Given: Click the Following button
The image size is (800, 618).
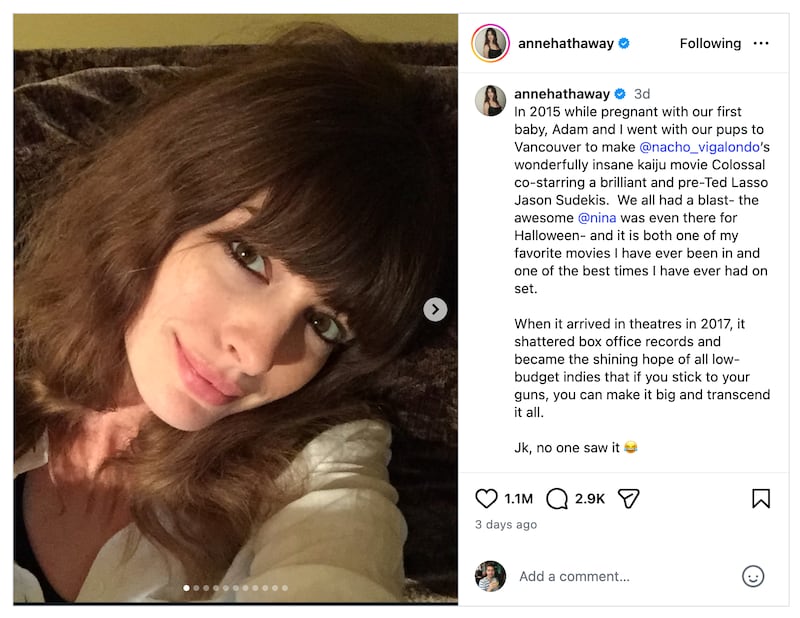Looking at the screenshot, I should pos(710,43).
